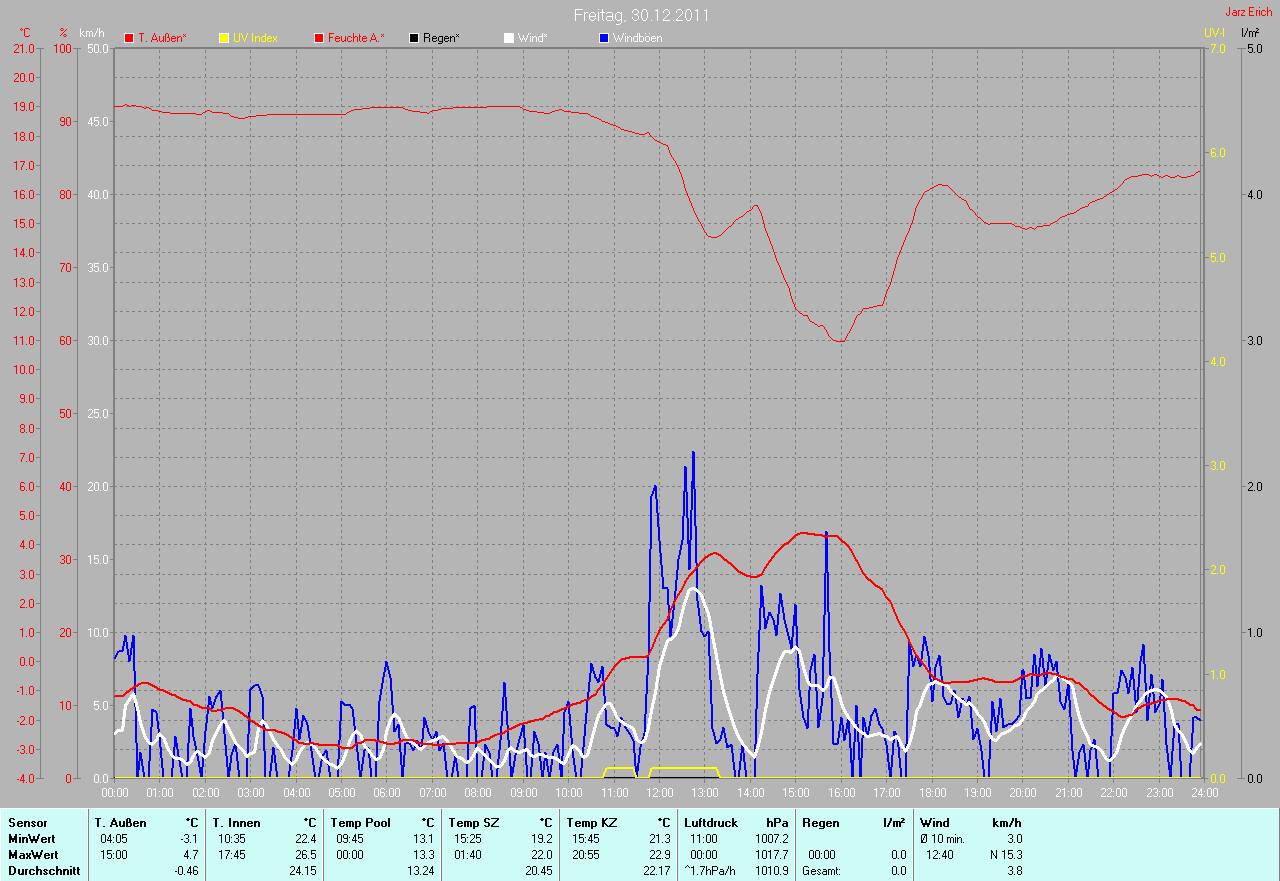This screenshot has width=1280, height=881.
Task: Click the T. Innen average '24.15'
Action: tap(302, 871)
